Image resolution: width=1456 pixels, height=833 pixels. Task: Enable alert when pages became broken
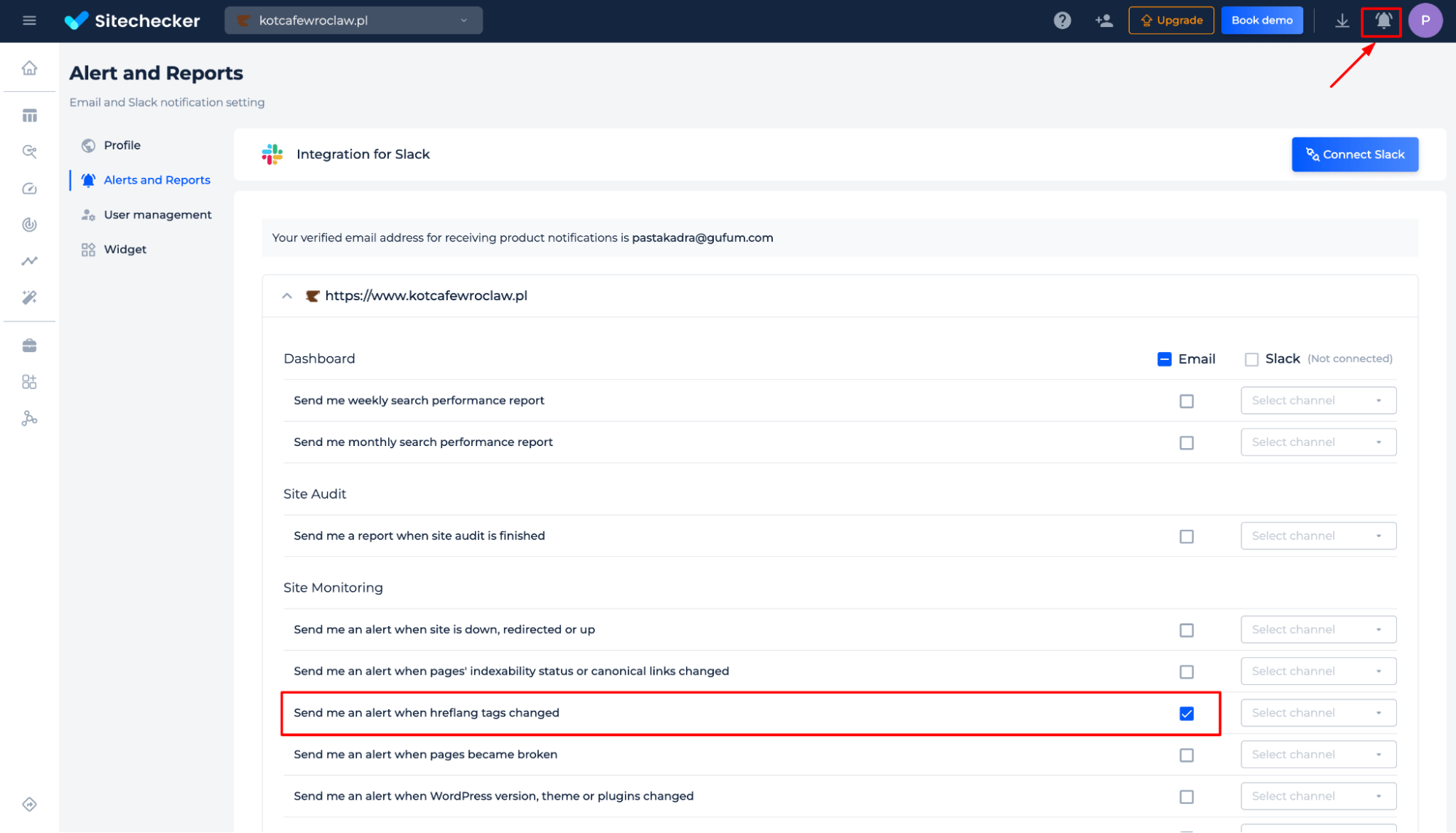coord(1187,756)
